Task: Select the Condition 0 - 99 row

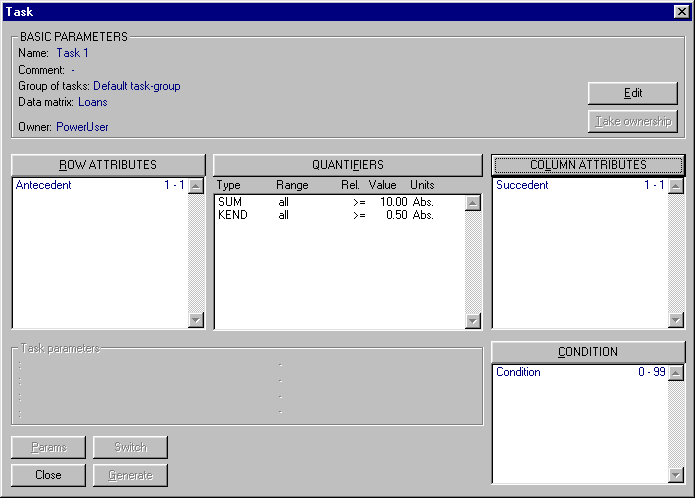Action: coord(580,372)
